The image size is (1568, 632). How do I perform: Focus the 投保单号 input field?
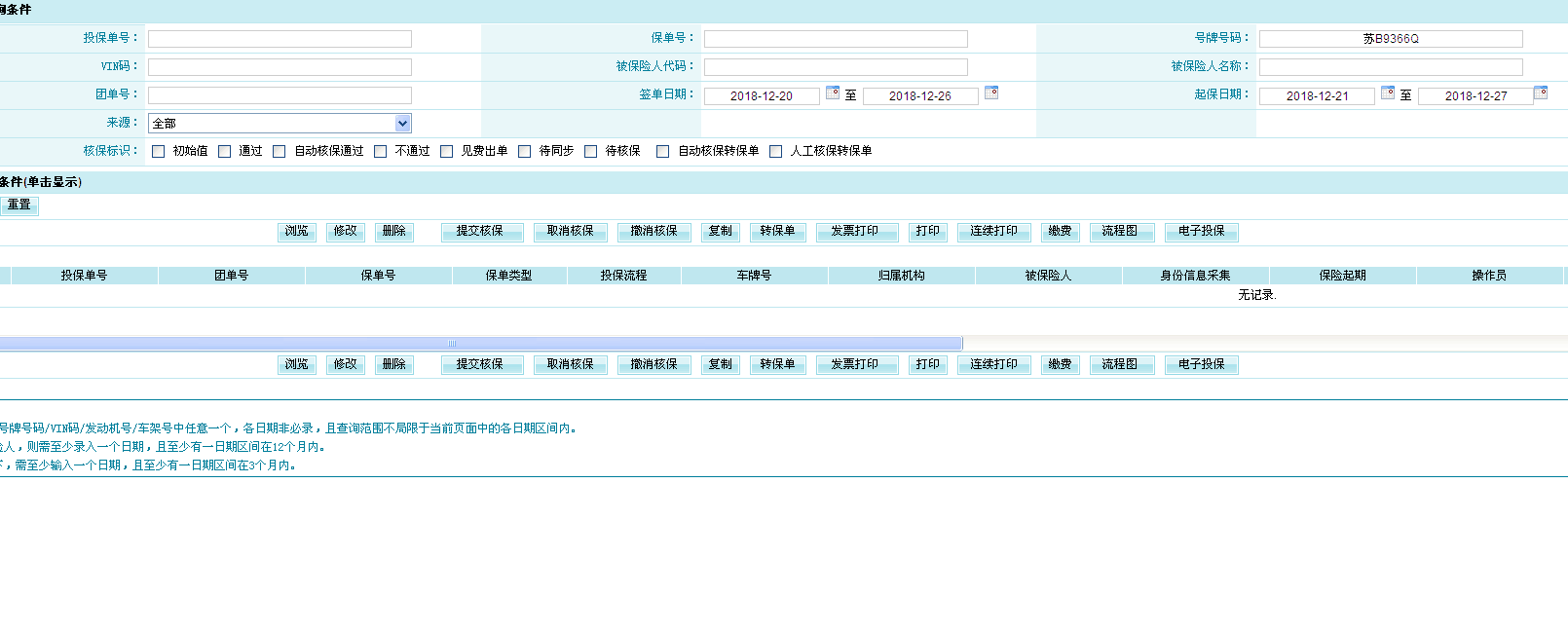pos(280,39)
